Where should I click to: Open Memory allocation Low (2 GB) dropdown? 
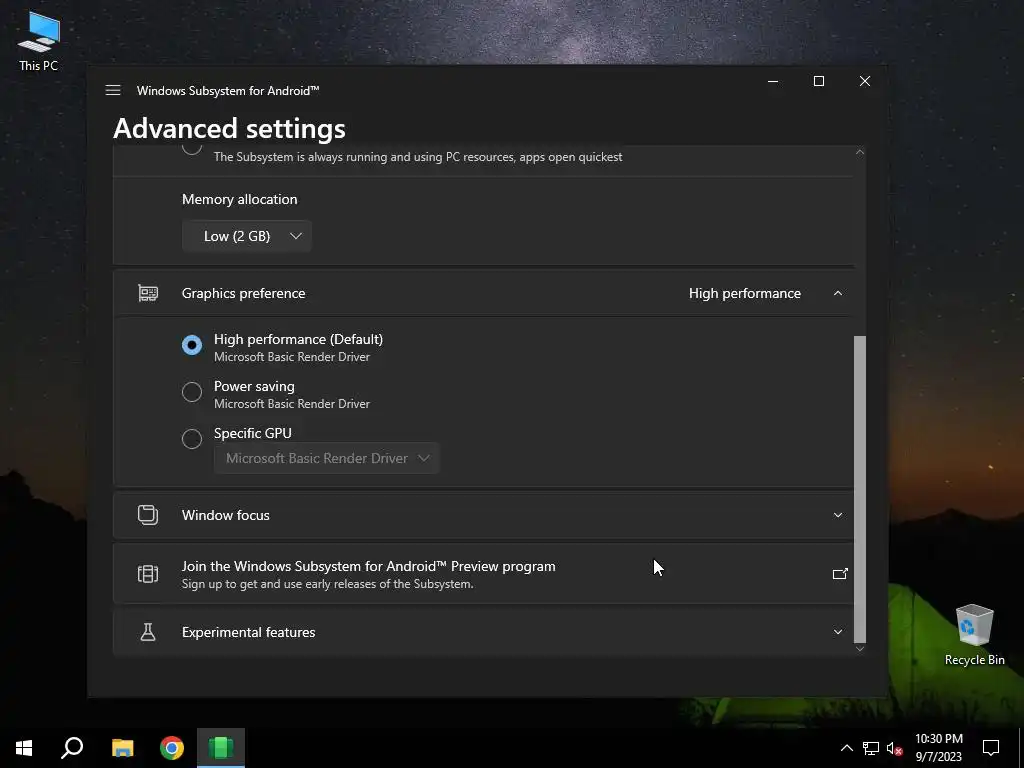[x=247, y=236]
